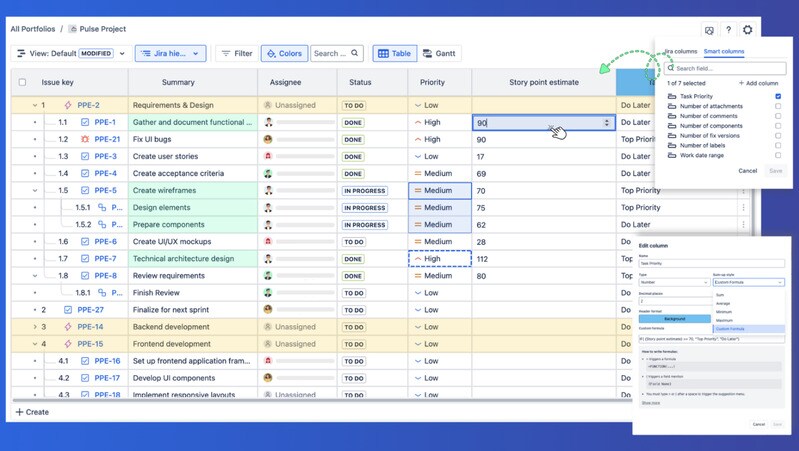Screen dimensions: 799x451
Task: Click Add column button
Action: [758, 83]
